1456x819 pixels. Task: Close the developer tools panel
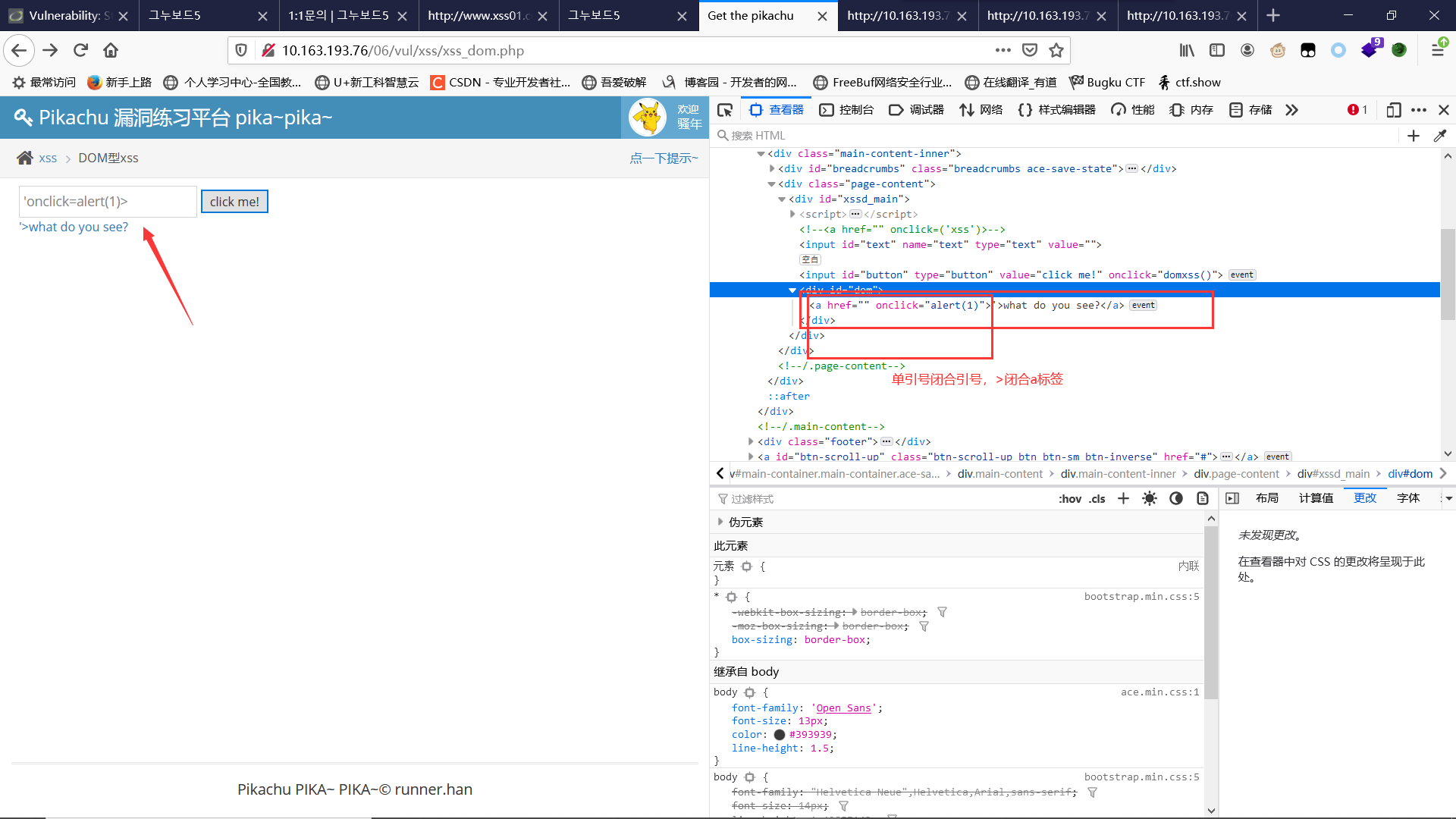click(1444, 110)
